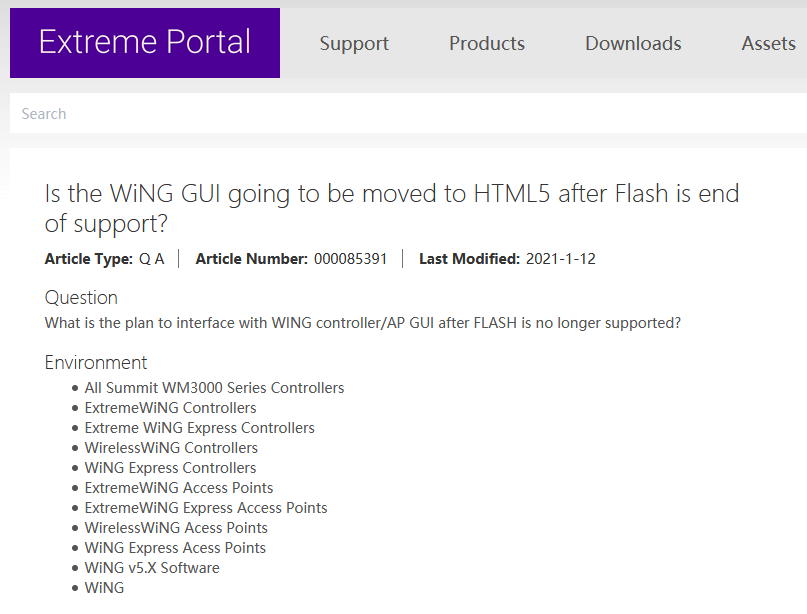Click the WiNG v5.X Software list item

click(152, 568)
